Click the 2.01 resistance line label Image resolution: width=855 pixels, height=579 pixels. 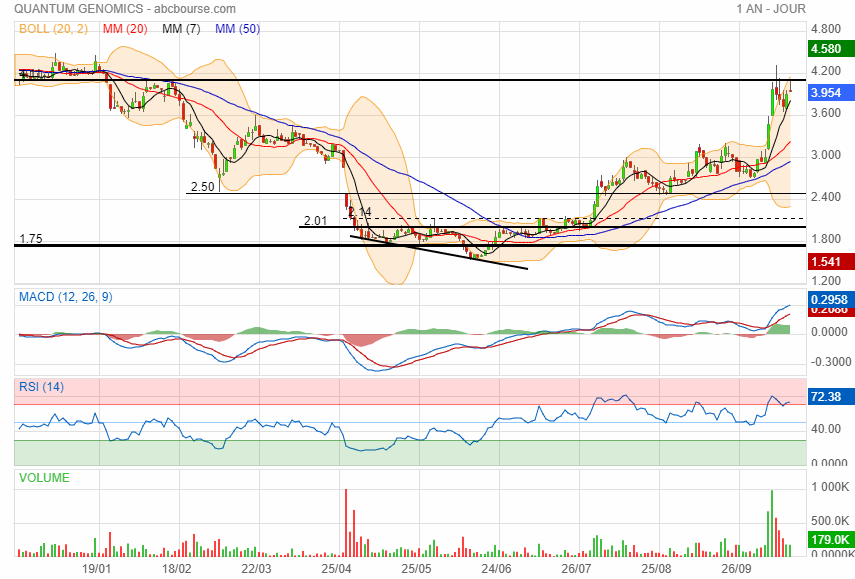(316, 221)
